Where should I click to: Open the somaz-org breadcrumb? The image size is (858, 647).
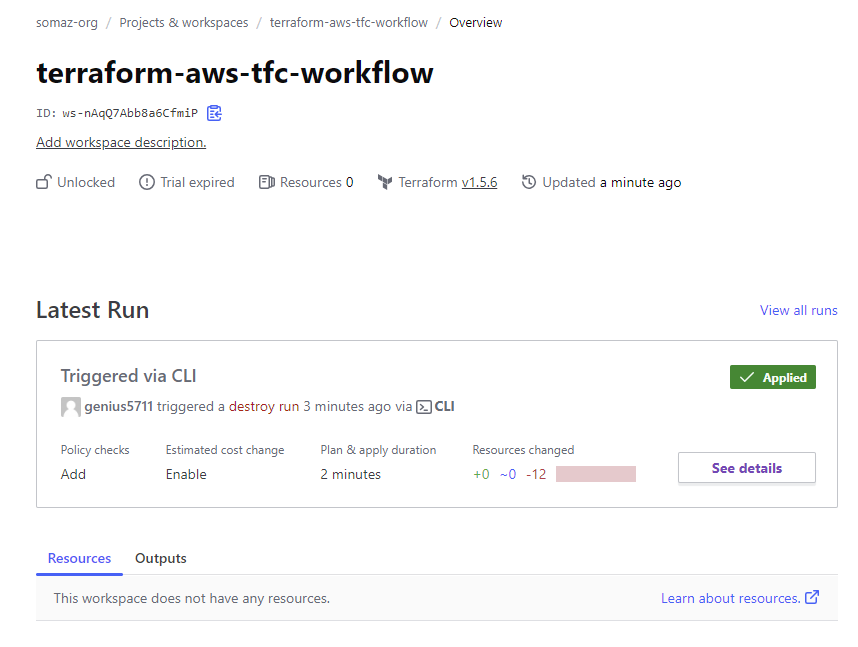[x=67, y=22]
